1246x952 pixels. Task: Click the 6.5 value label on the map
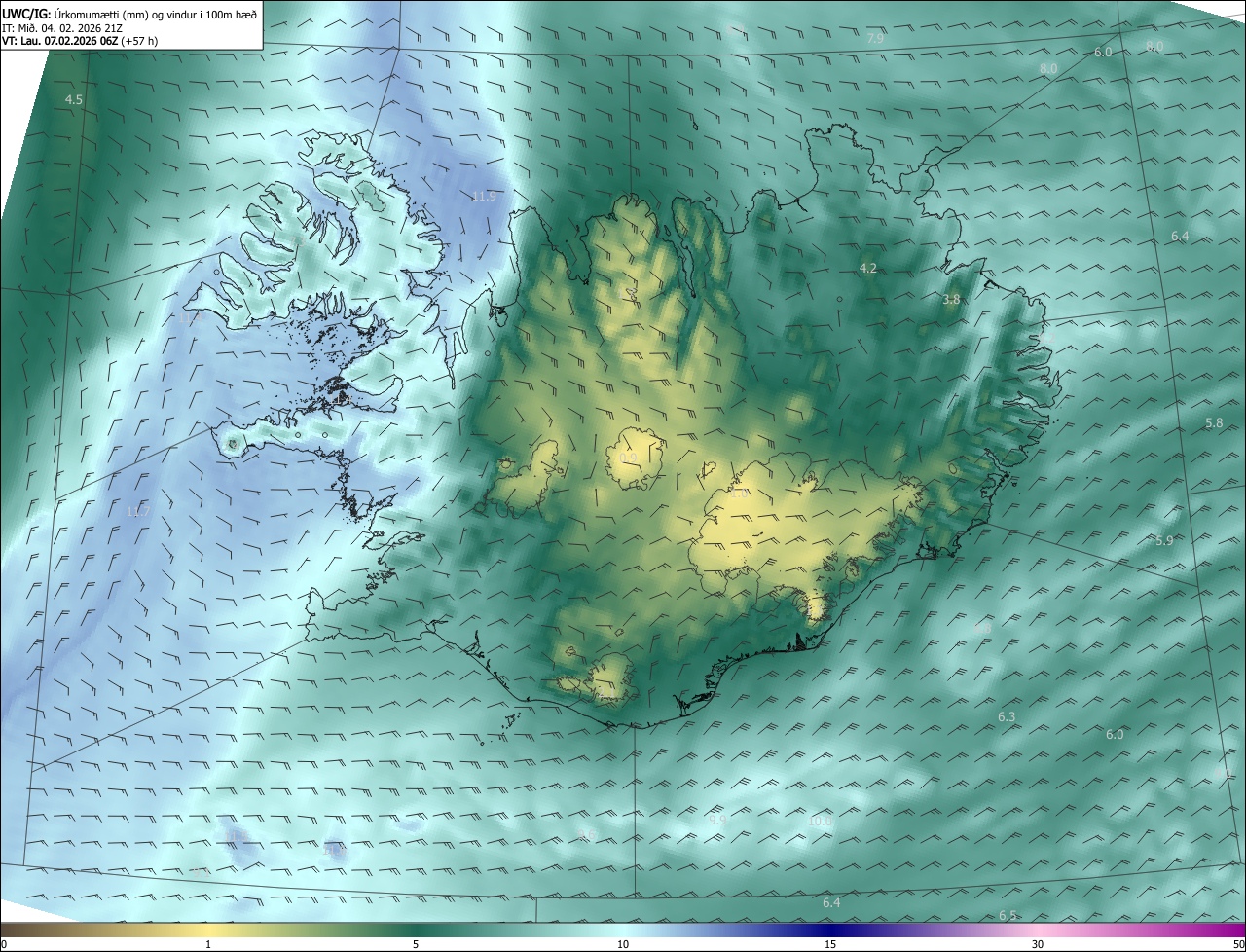point(1008,915)
